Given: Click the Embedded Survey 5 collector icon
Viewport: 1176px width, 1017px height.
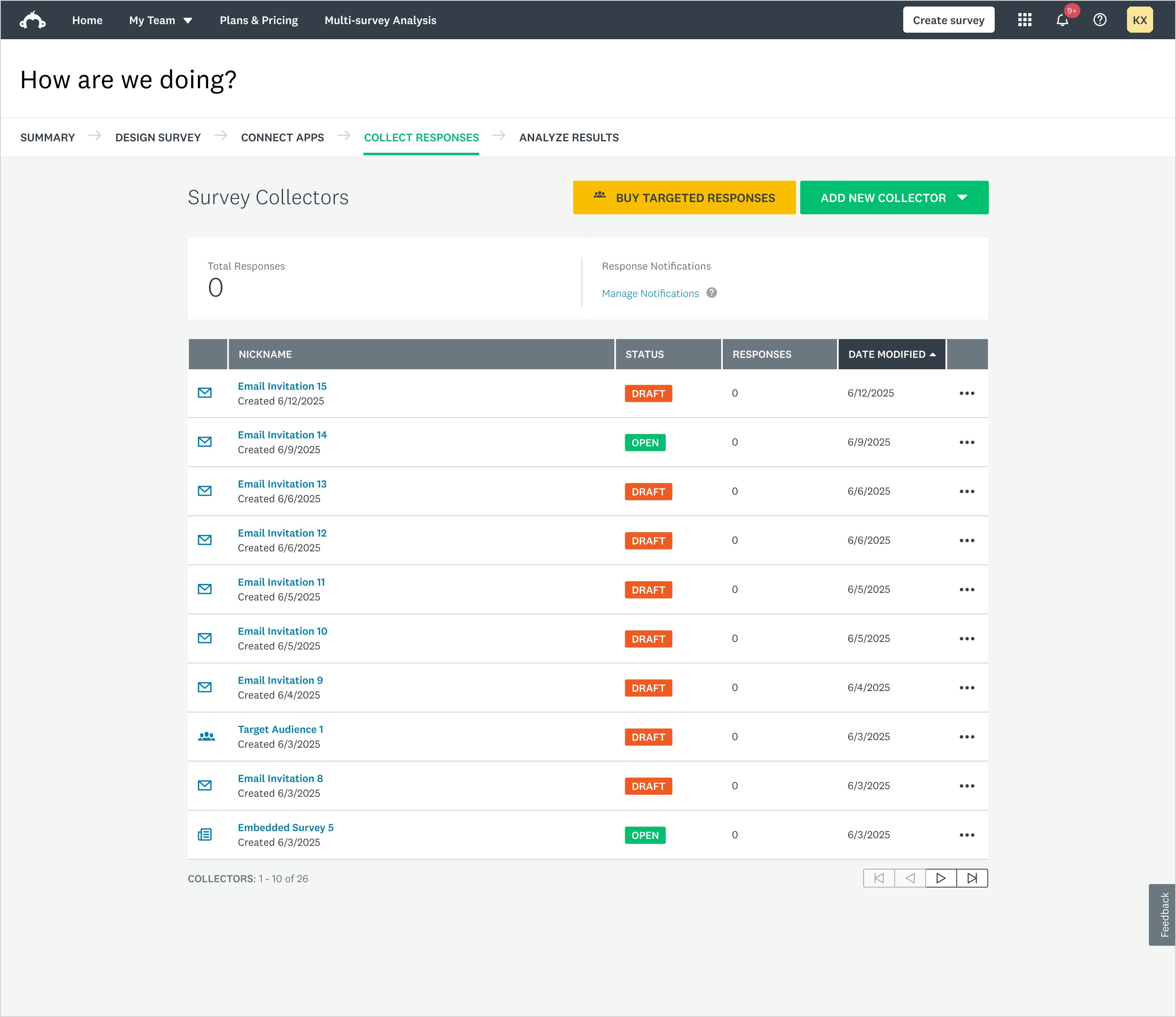Looking at the screenshot, I should [205, 835].
